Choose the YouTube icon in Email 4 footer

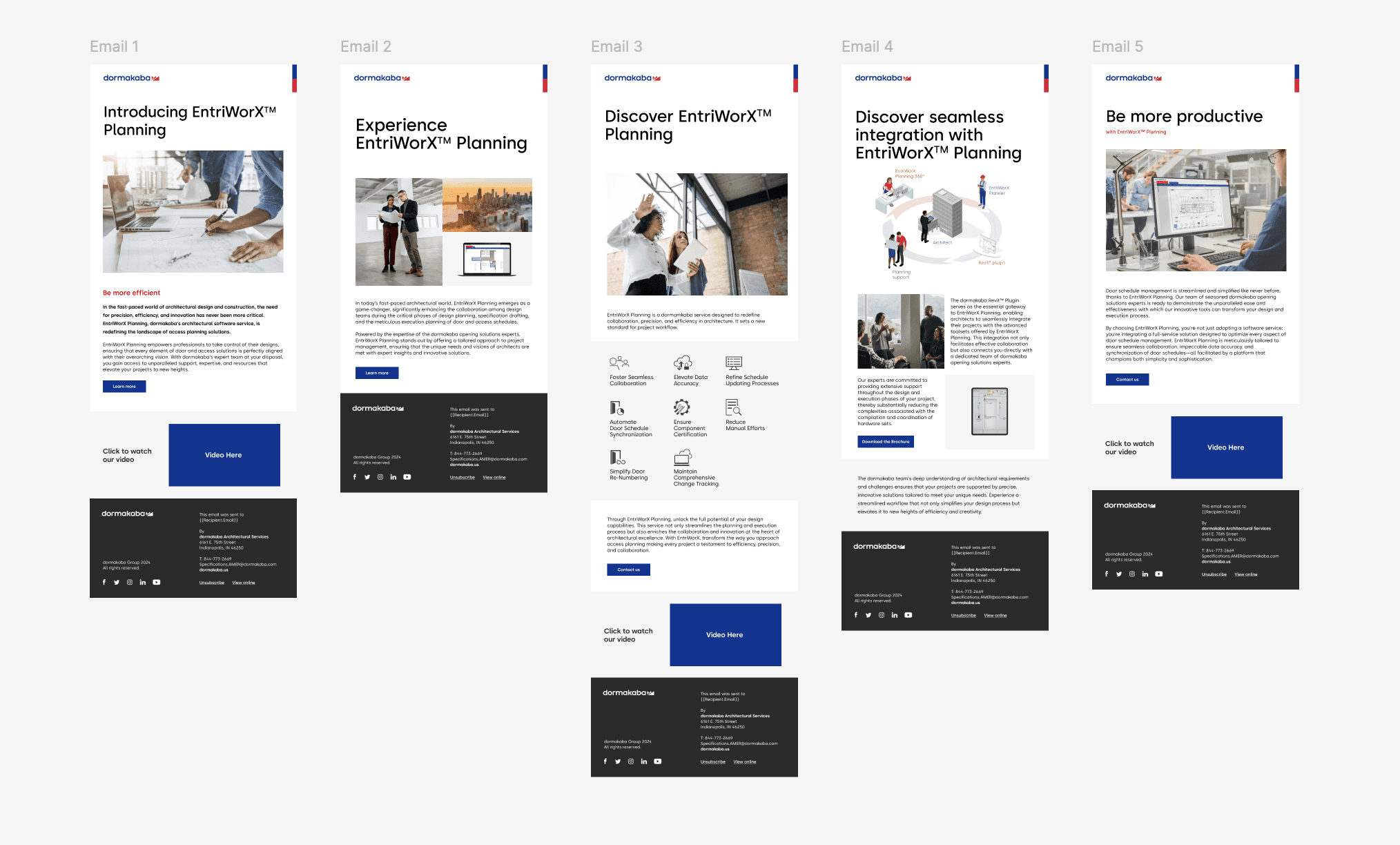coord(908,615)
